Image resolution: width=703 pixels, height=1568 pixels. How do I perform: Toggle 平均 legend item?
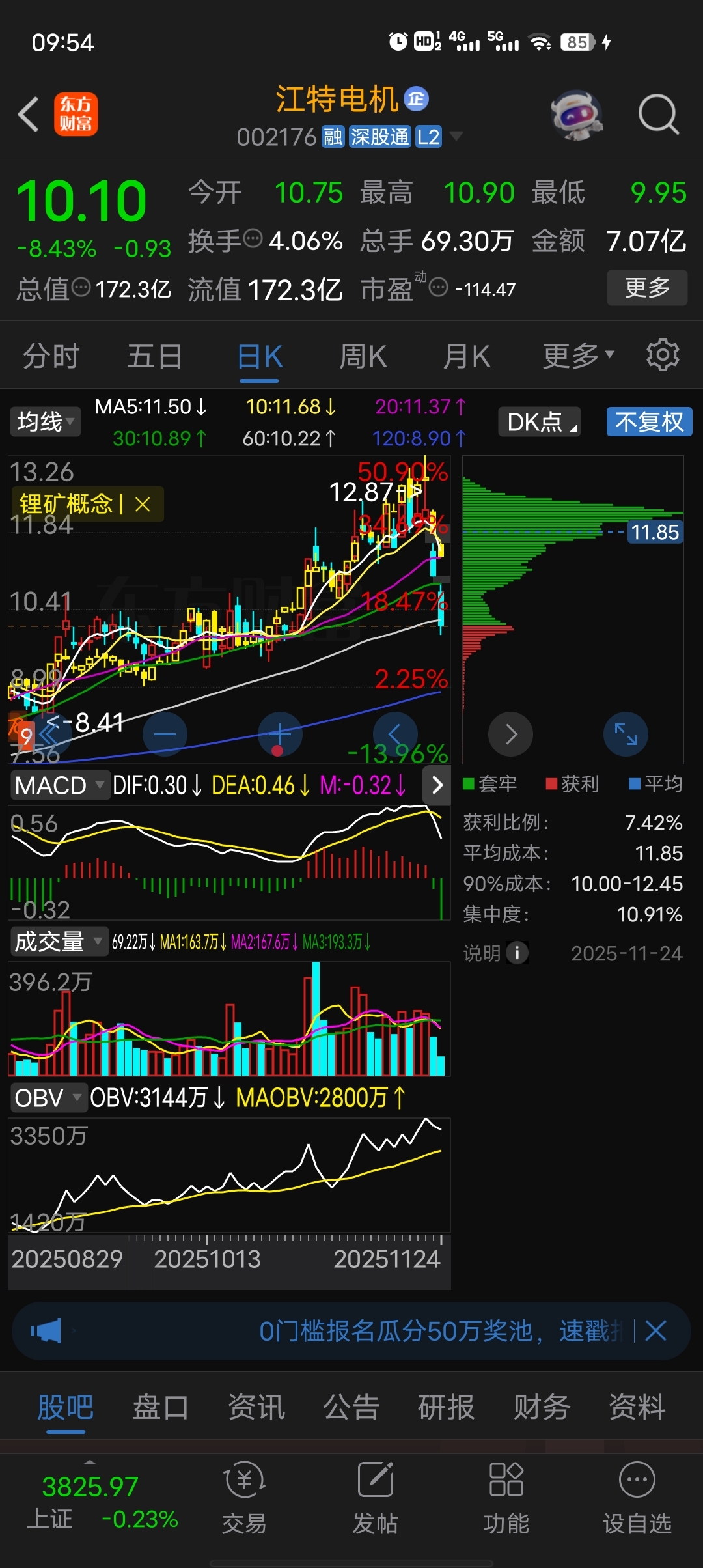click(655, 784)
